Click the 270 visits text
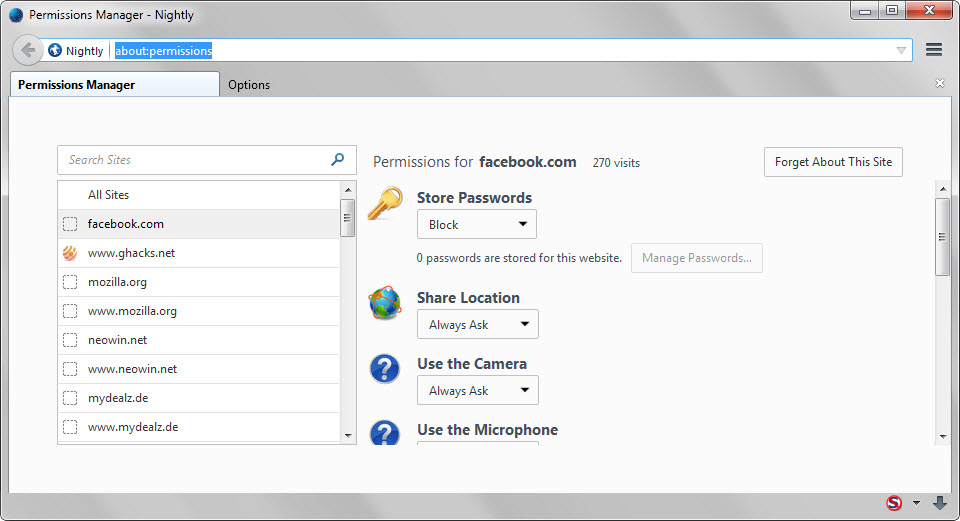 click(x=616, y=163)
